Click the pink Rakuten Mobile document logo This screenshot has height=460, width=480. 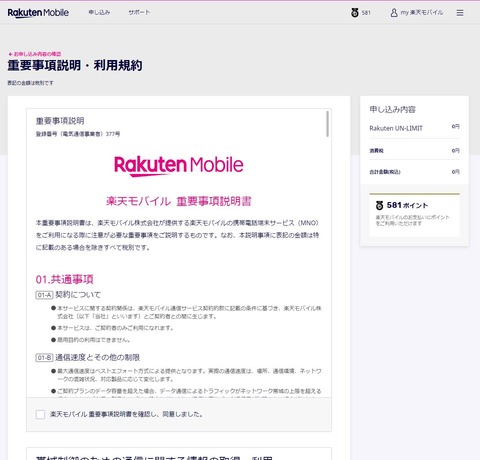(179, 166)
